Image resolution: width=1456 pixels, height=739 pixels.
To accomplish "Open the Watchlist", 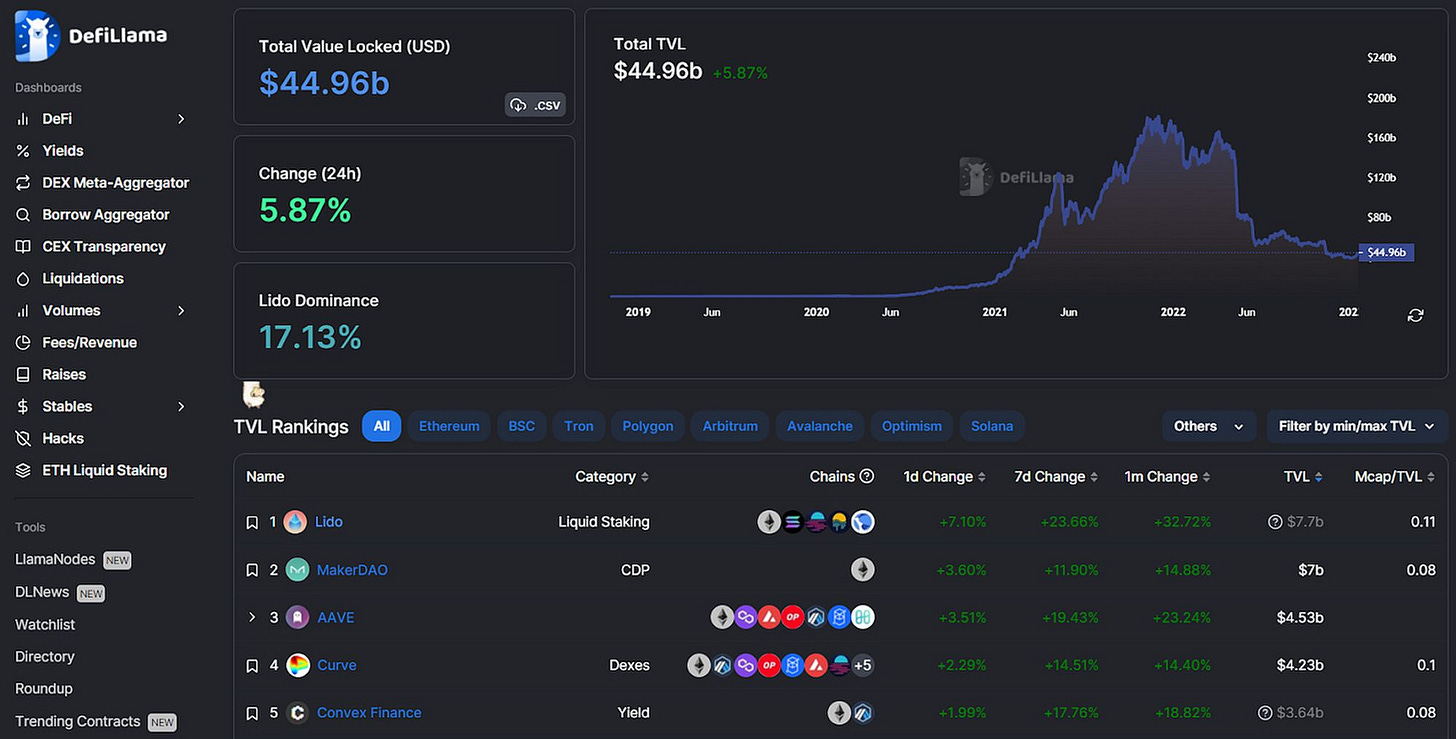I will (45, 625).
